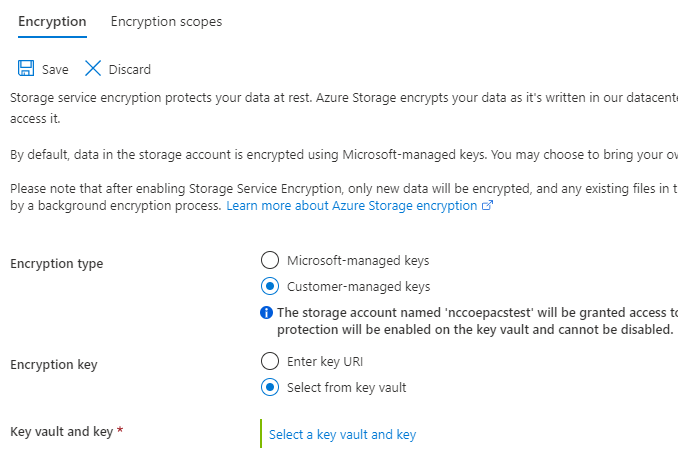678x460 pixels.
Task: Click the Save floppy disk icon
Action: click(26, 69)
